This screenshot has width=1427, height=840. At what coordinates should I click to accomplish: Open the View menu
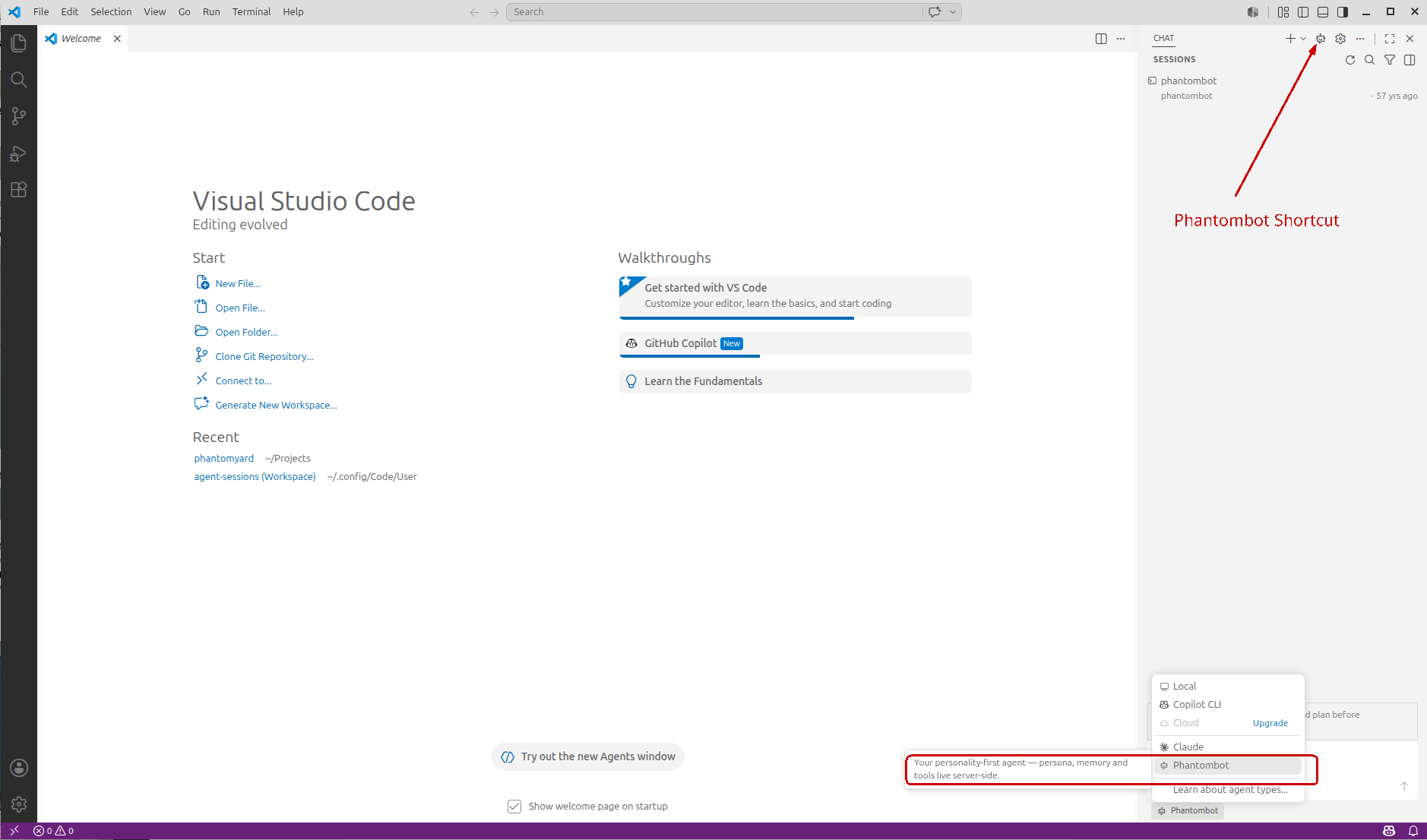pos(155,12)
